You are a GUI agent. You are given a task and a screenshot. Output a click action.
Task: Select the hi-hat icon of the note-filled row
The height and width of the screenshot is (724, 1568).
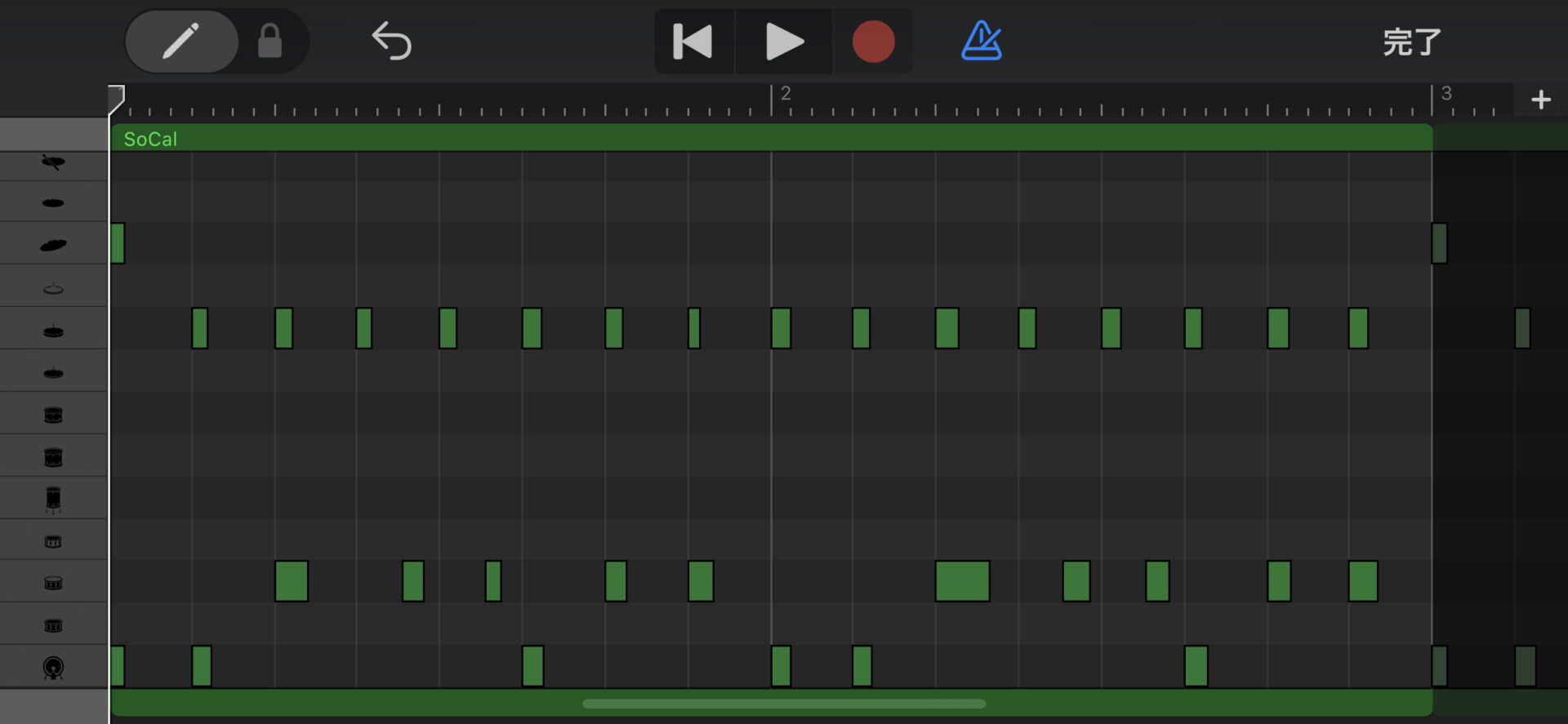click(x=53, y=331)
